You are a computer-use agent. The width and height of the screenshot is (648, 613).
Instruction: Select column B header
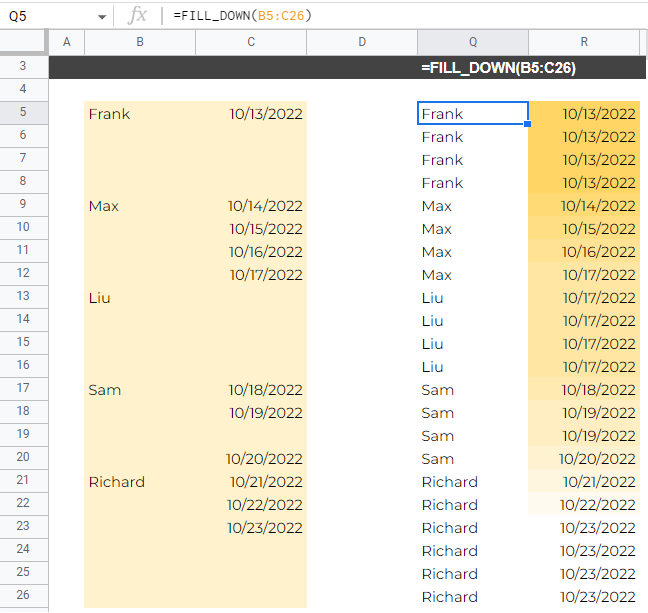click(140, 42)
